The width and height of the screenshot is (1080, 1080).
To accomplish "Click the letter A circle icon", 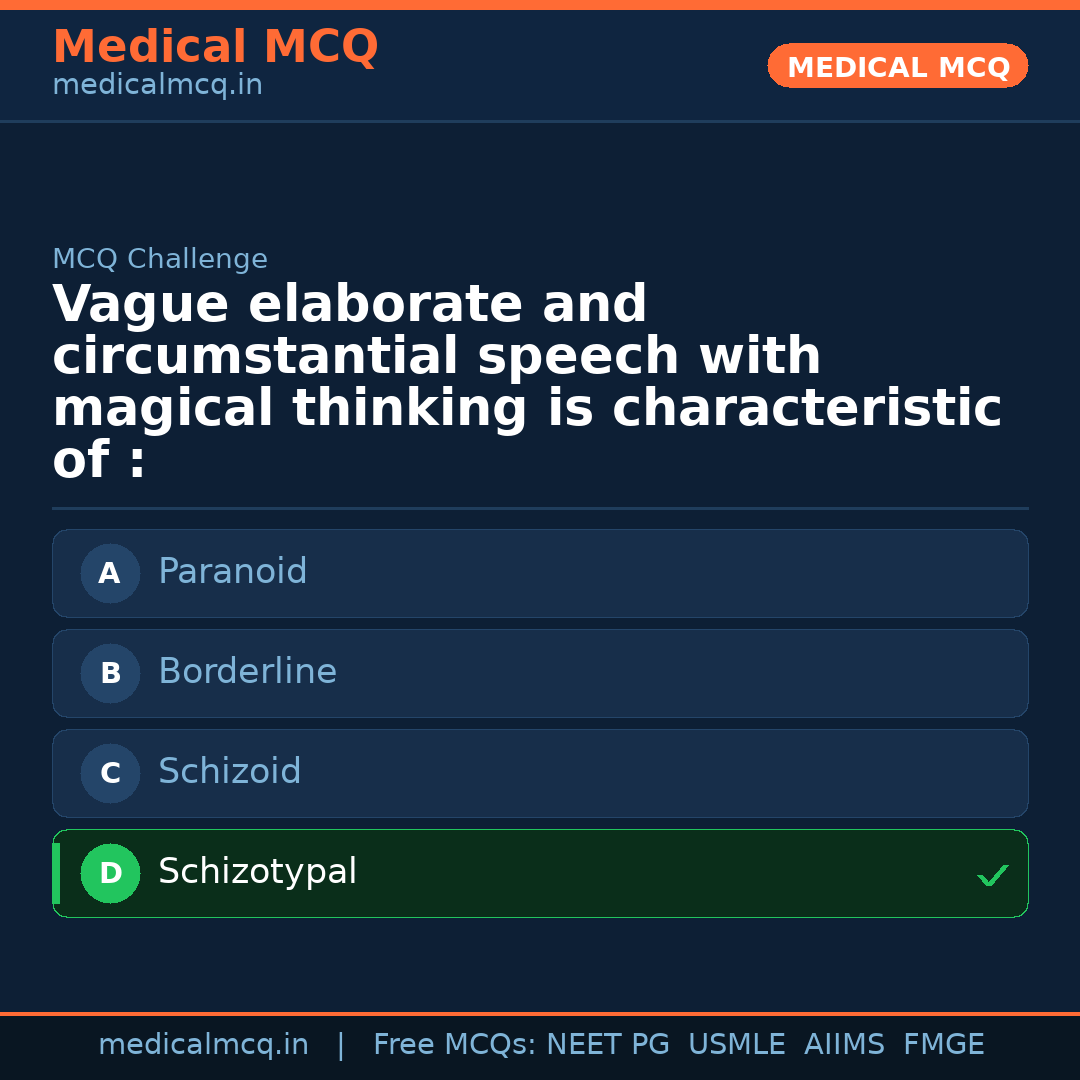I will click(110, 573).
